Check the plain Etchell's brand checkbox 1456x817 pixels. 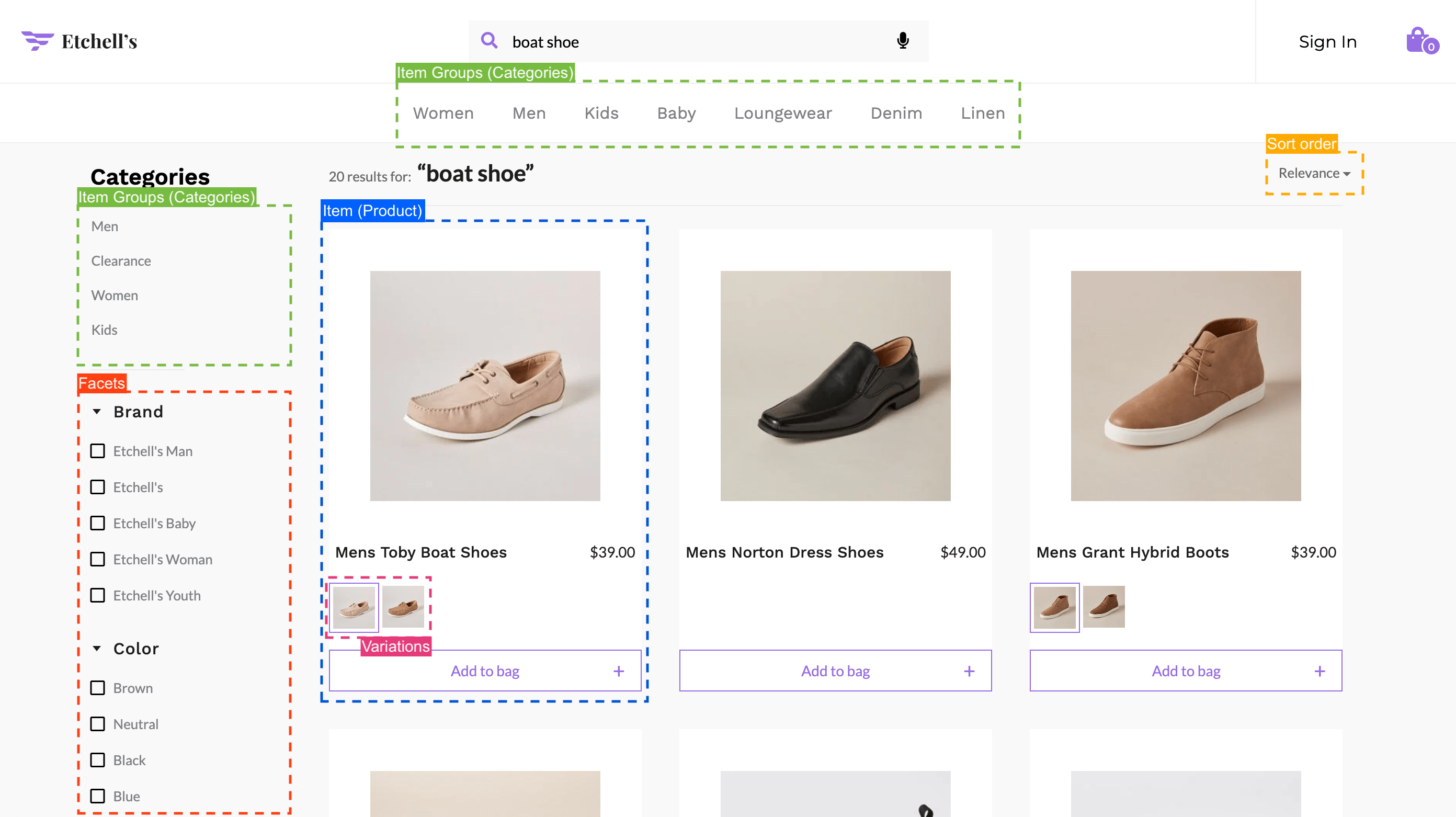pyautogui.click(x=98, y=487)
